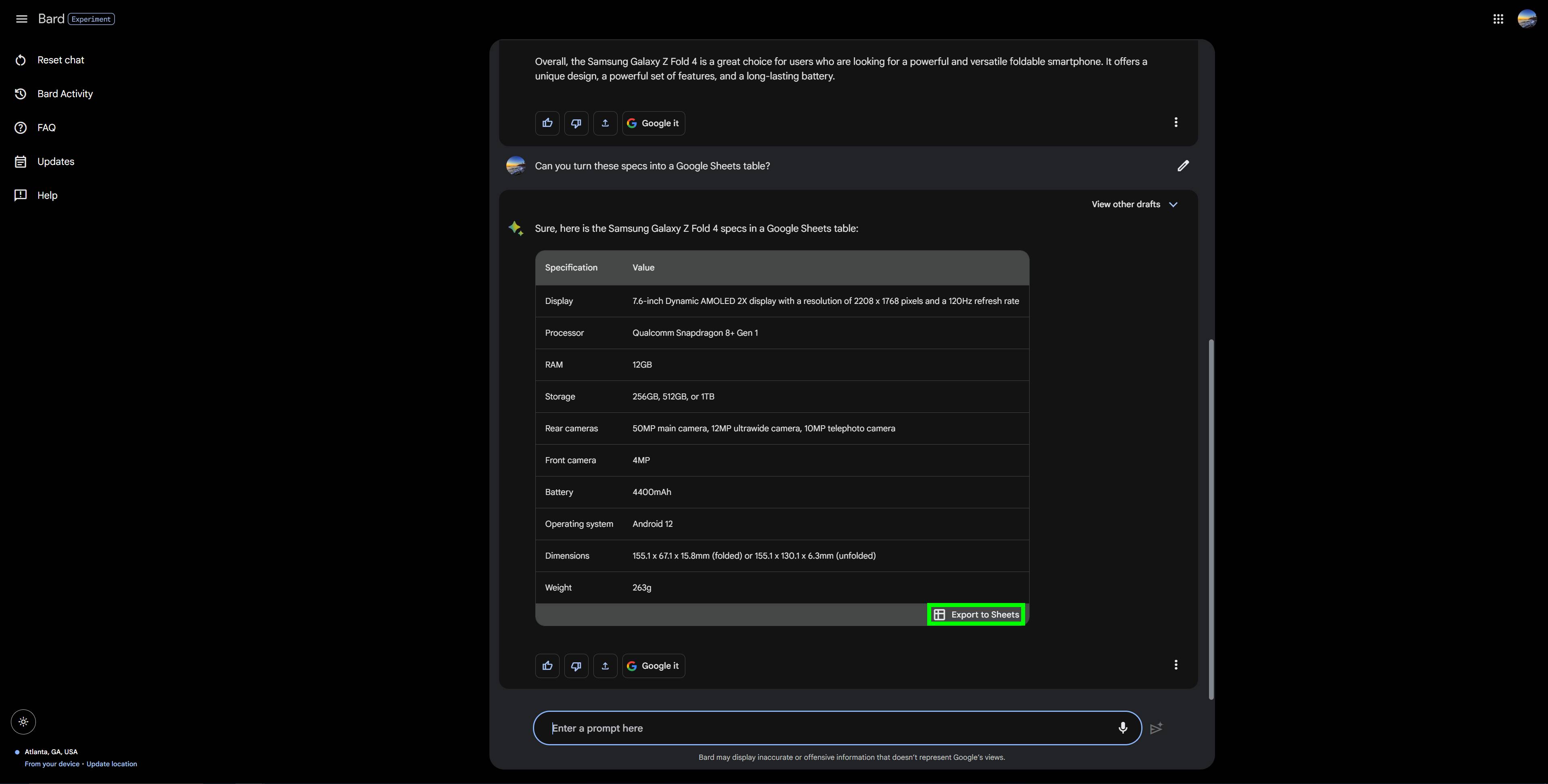This screenshot has height=784, width=1548.
Task: Click the Dimensions row label
Action: (x=567, y=556)
